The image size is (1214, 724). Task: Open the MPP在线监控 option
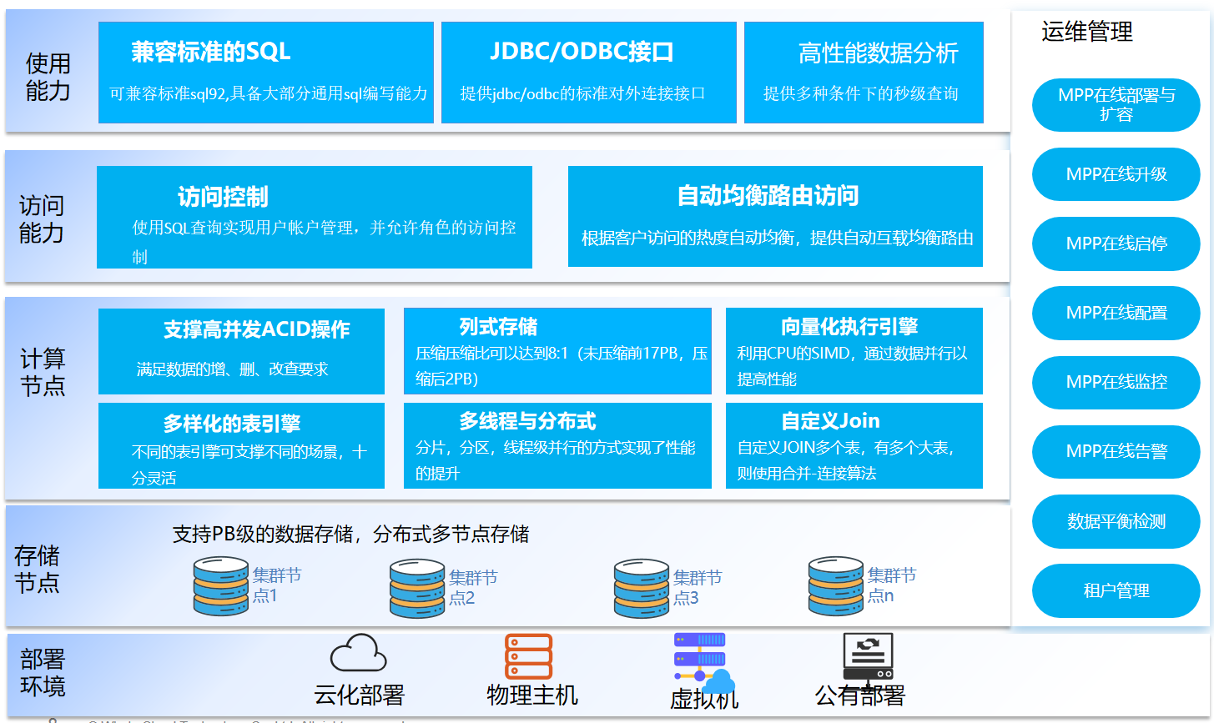click(1116, 382)
